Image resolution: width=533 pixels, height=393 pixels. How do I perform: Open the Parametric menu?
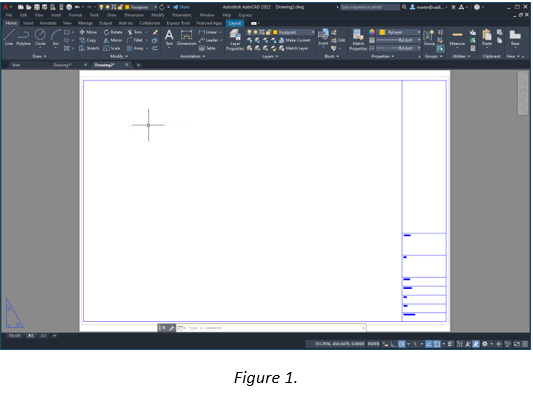click(x=182, y=15)
